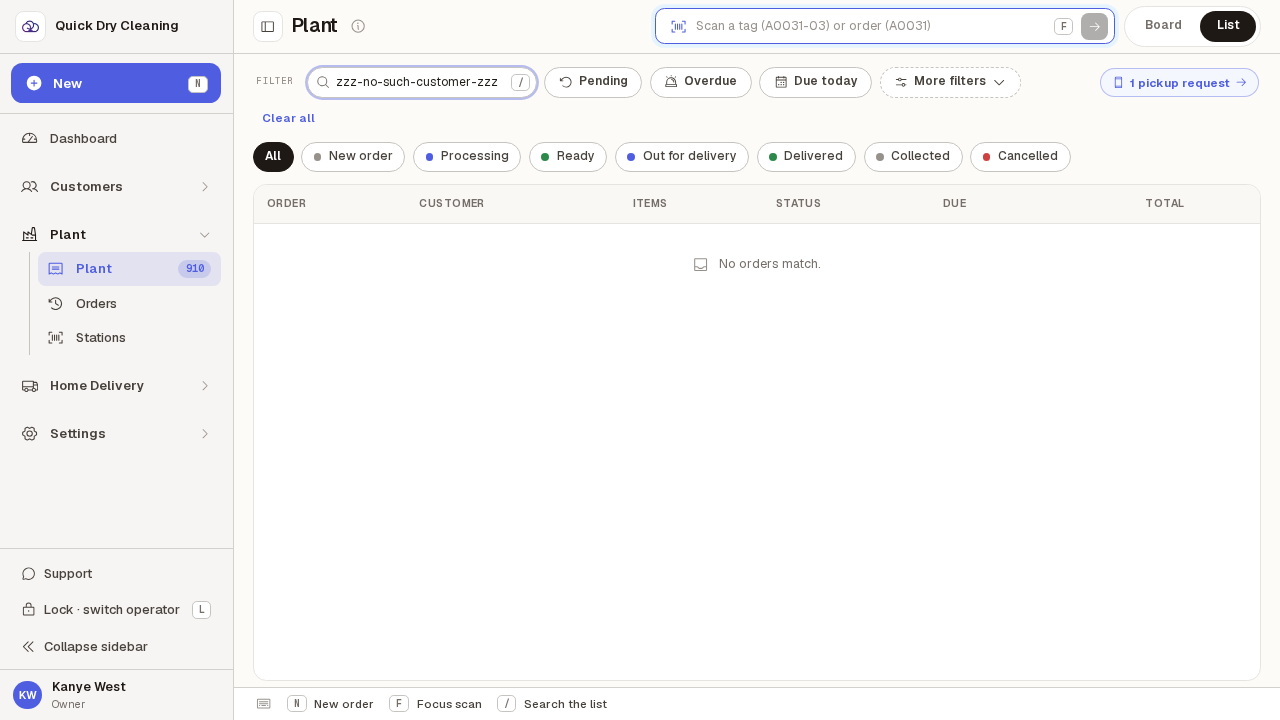Click the Quick Dry Cleaning logo icon
Viewport: 1280px width, 720px height.
coord(30,26)
